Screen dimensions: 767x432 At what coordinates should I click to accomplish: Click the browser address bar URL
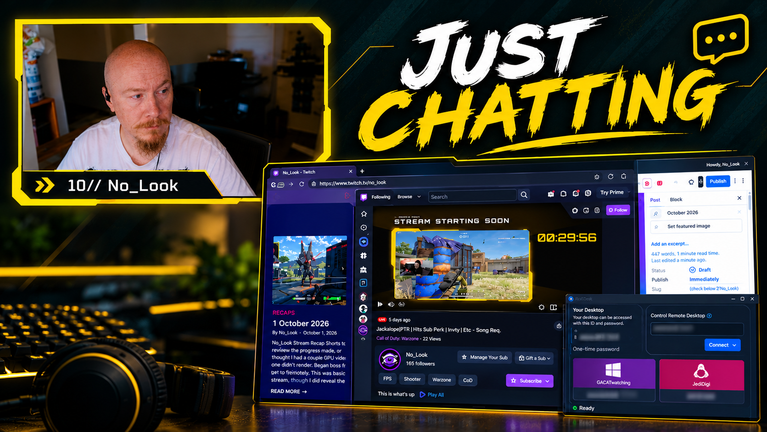pos(353,183)
